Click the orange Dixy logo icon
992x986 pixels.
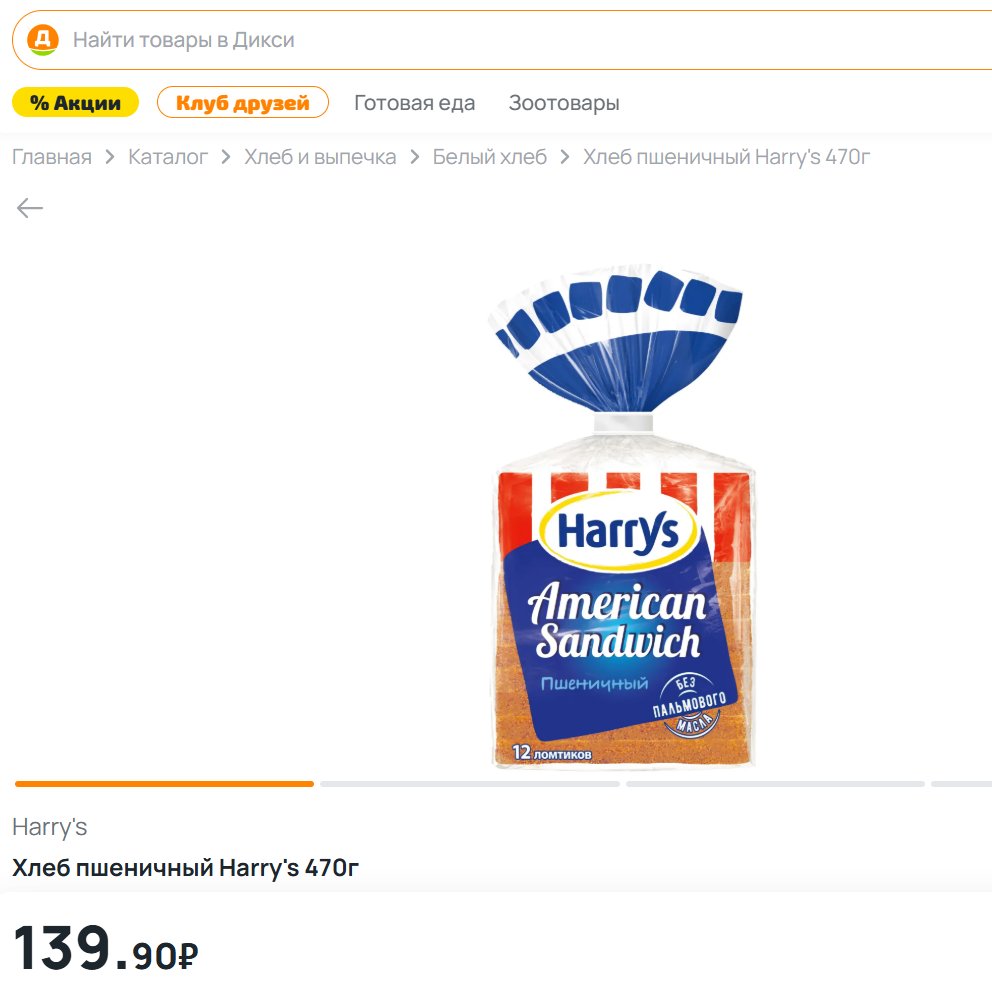pos(43,40)
